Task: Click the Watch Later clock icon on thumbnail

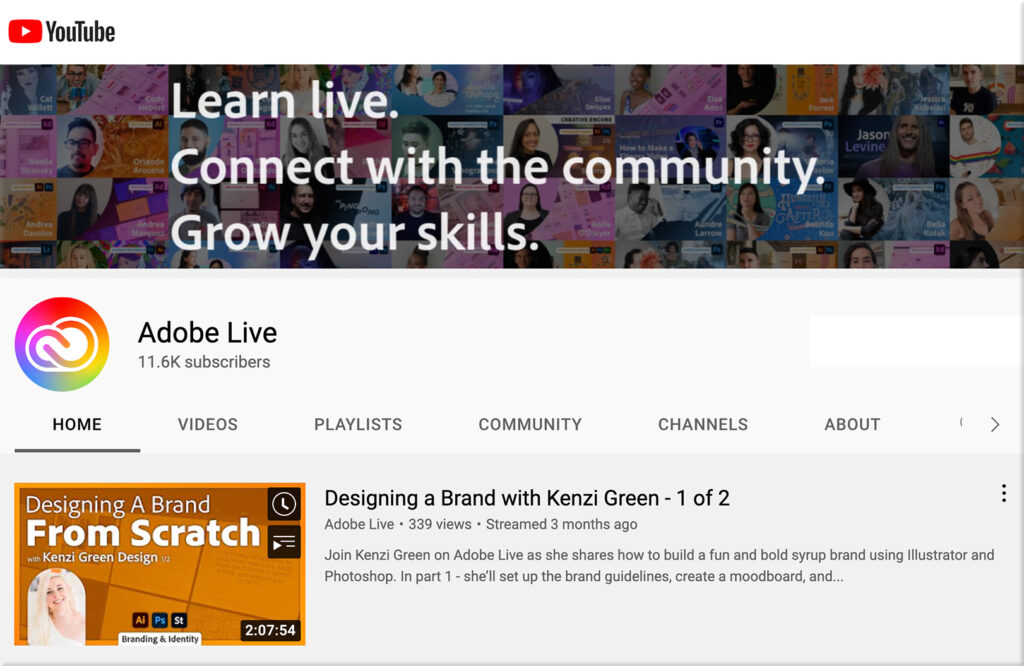Action: point(284,504)
